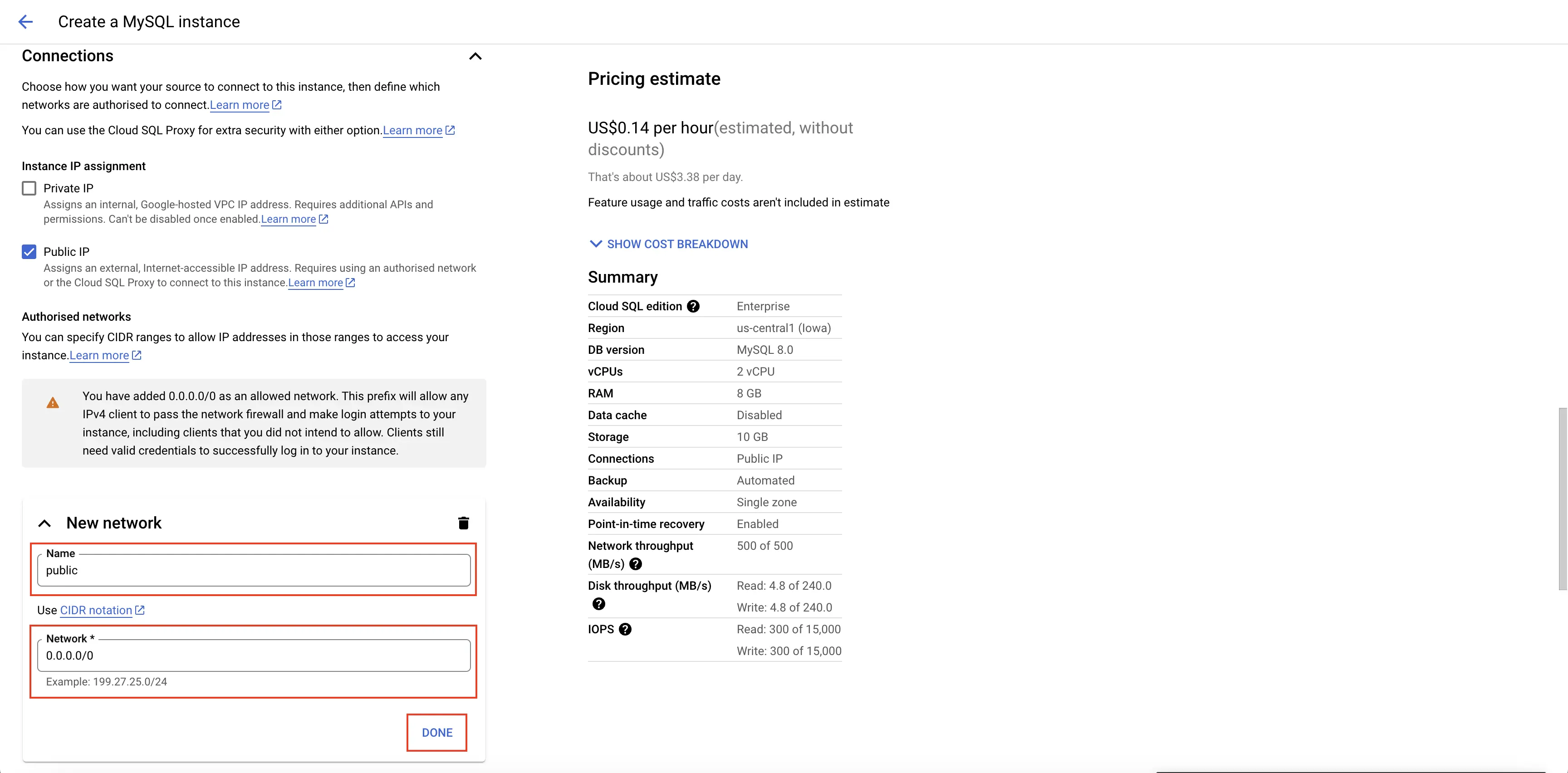
Task: Click the '2 vCPU' summary value
Action: pos(755,371)
